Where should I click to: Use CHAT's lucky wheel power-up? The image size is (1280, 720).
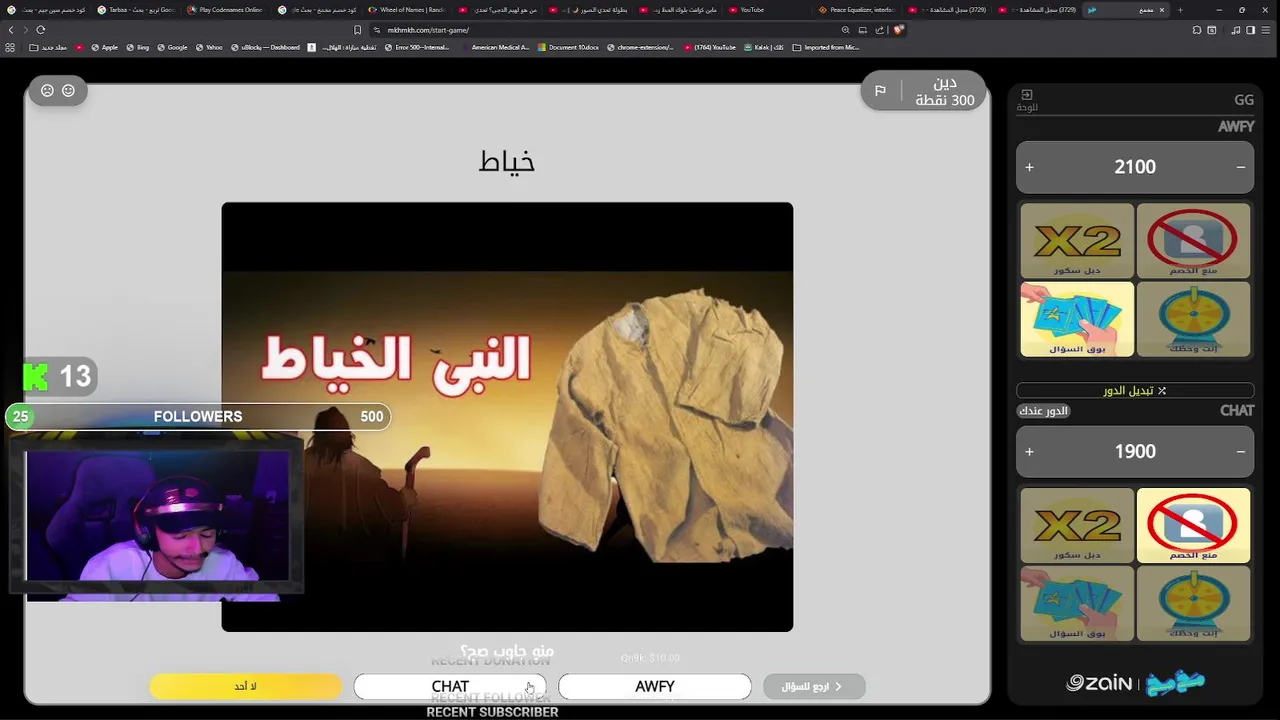coord(1193,603)
